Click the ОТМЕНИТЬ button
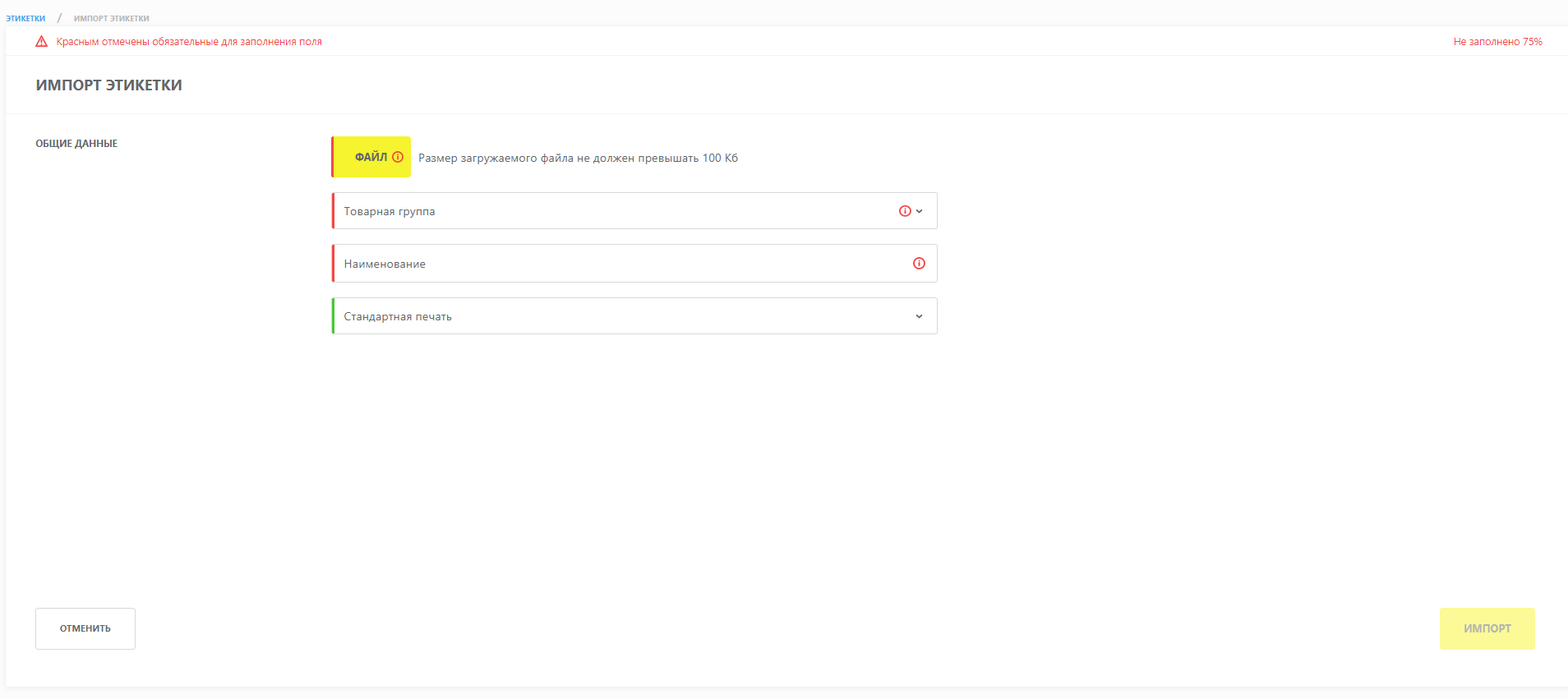This screenshot has width=1568, height=699. coord(85,628)
